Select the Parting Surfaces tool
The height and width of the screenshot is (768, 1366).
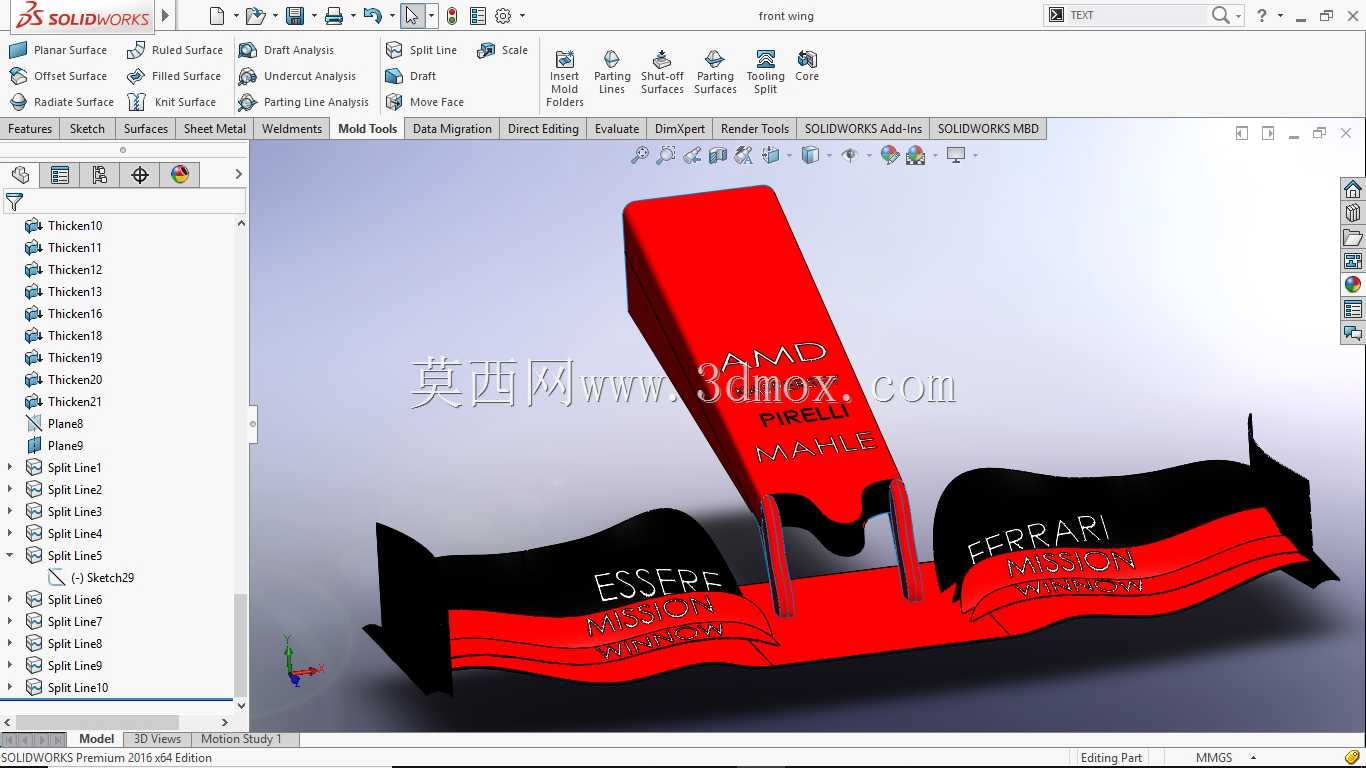[715, 72]
